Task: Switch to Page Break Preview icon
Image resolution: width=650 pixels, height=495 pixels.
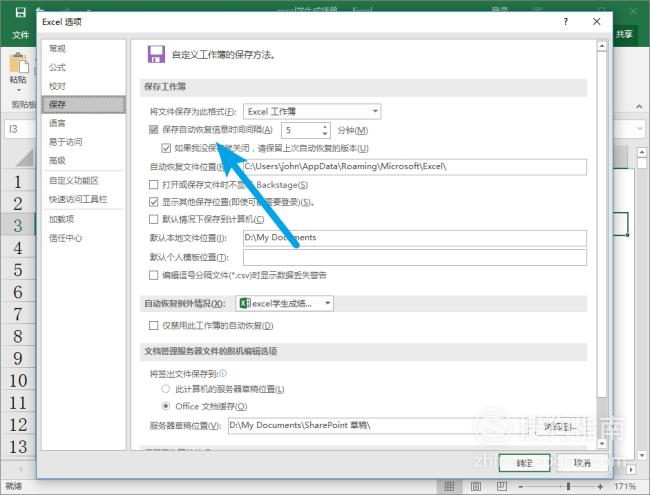Action: (502, 486)
